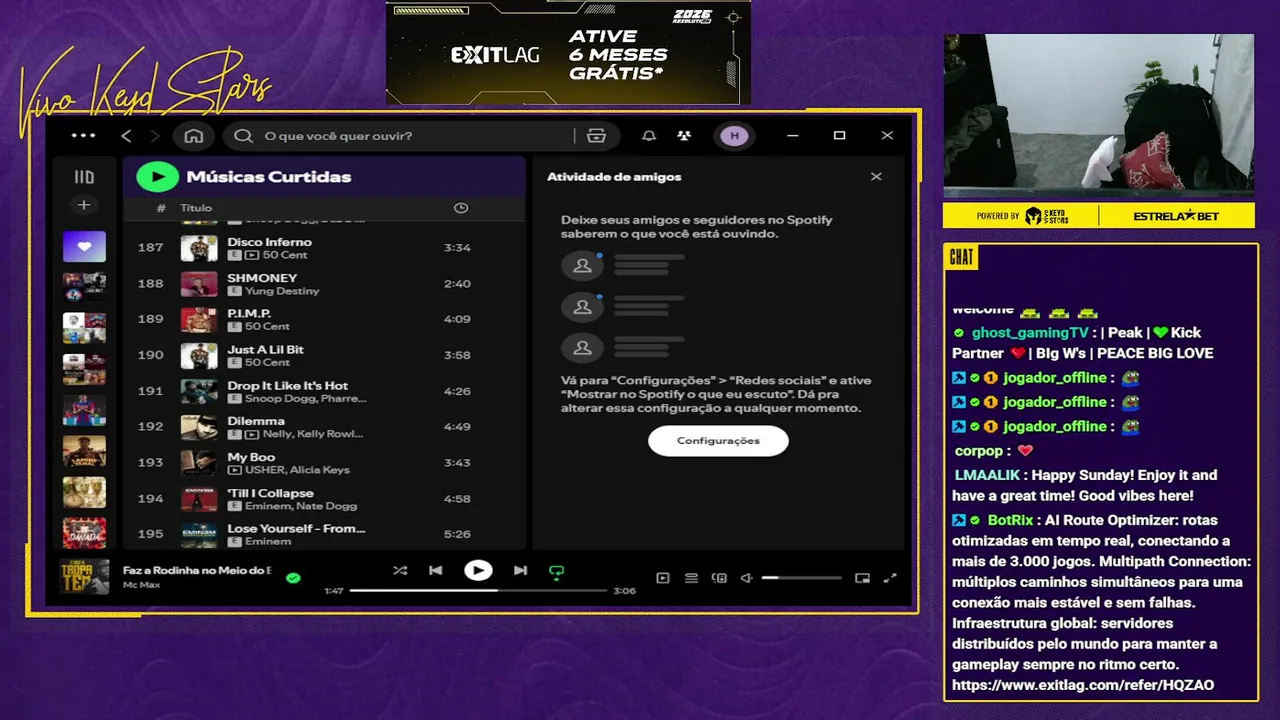Image resolution: width=1280 pixels, height=720 pixels.
Task: Open the three-dots menu in Spotify
Action: 84,136
